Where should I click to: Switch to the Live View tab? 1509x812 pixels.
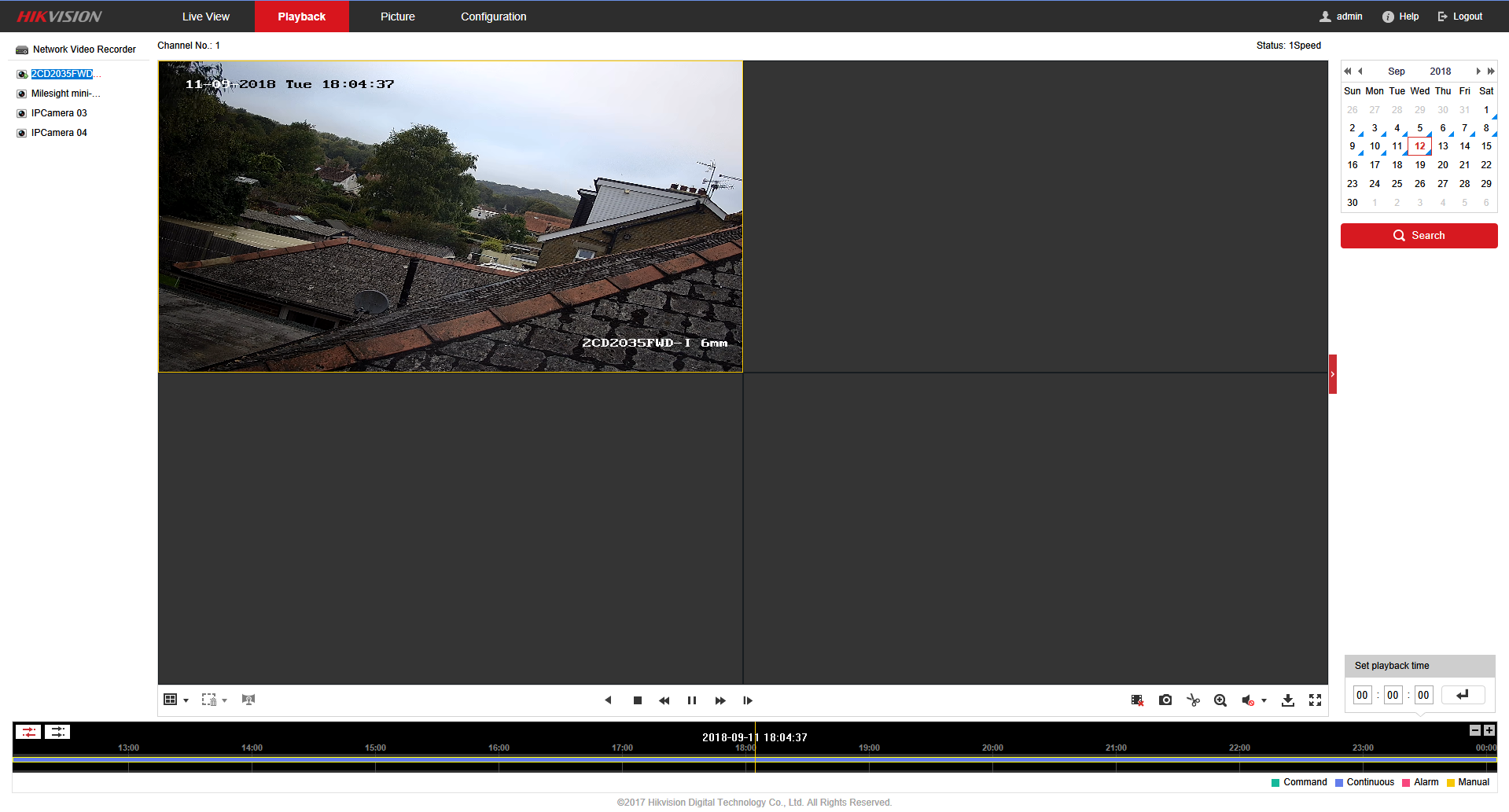point(206,17)
